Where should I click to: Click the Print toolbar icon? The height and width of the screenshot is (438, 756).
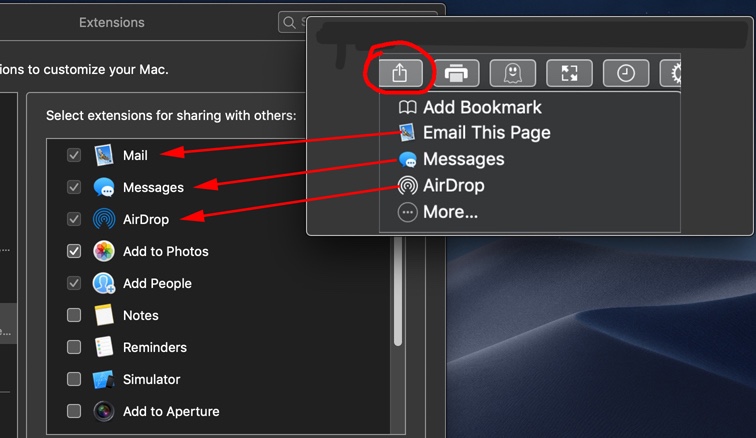tap(456, 73)
